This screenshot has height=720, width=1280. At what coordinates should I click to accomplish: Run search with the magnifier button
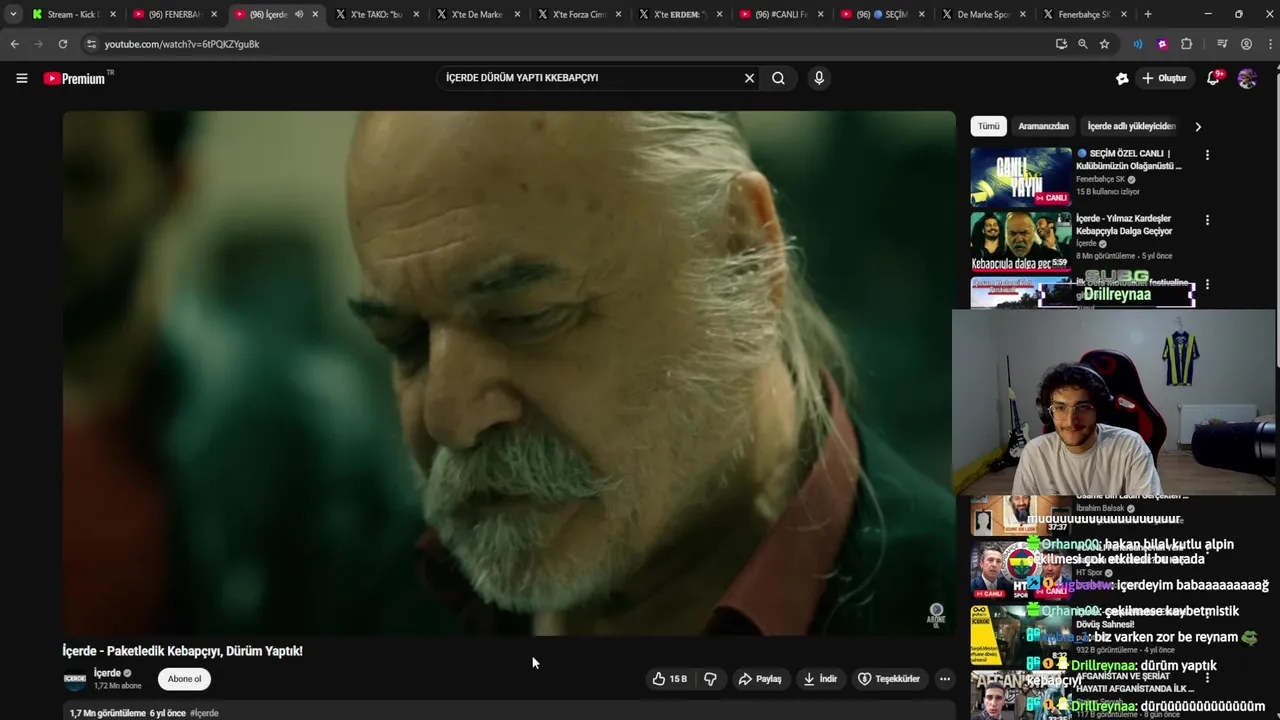pos(778,78)
